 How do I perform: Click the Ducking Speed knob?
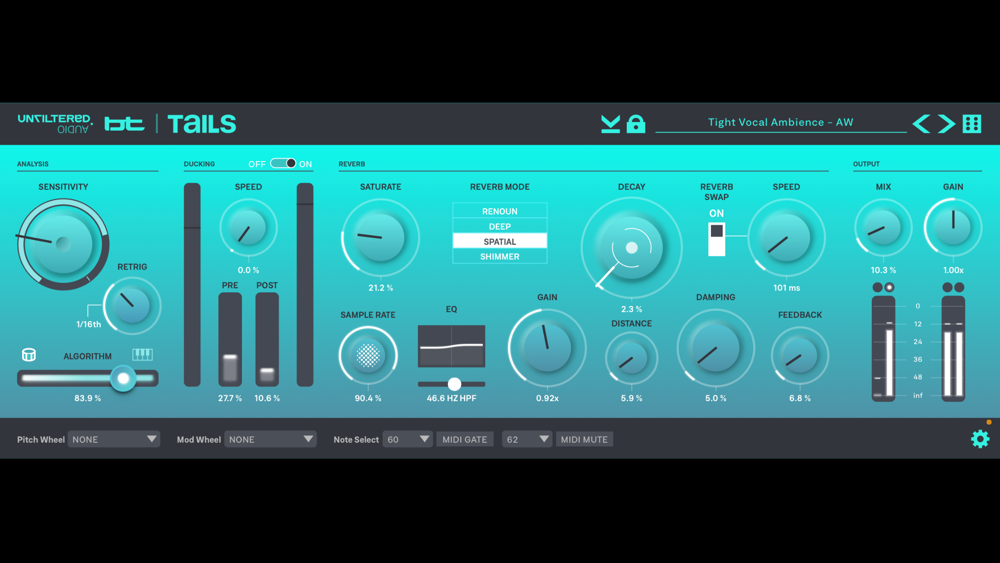[248, 228]
